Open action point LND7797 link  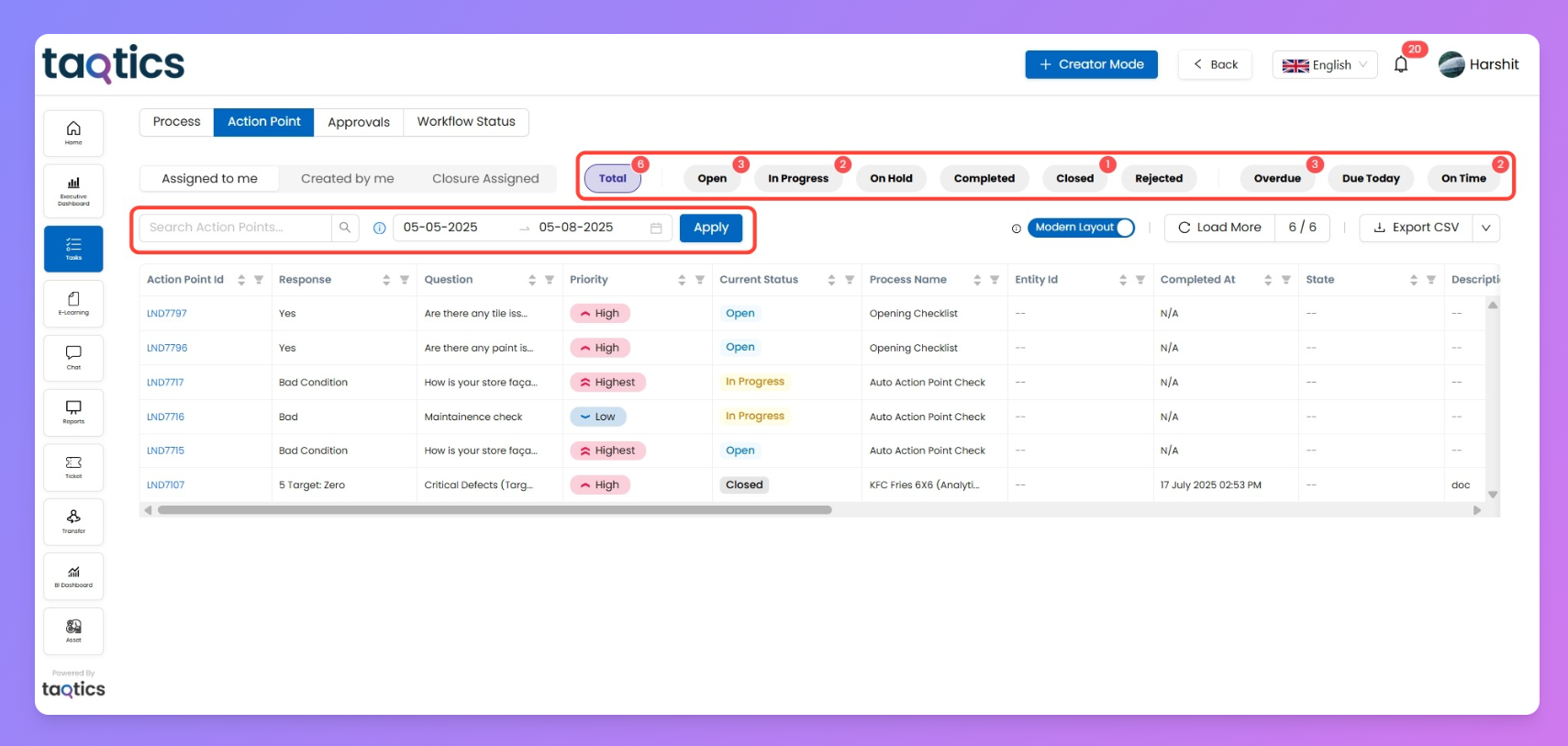tap(166, 313)
